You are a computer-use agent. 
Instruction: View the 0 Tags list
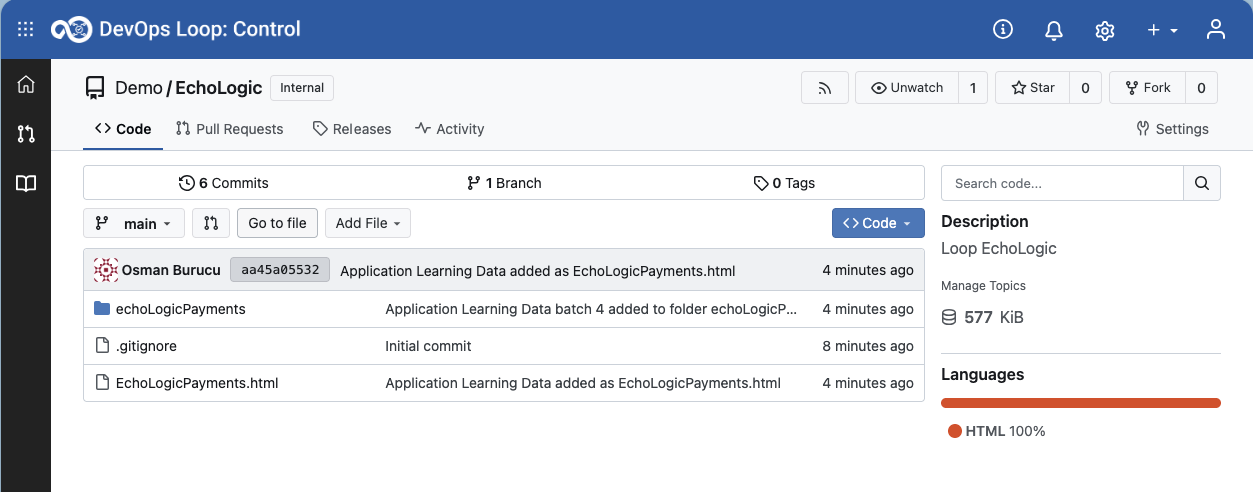(x=784, y=183)
